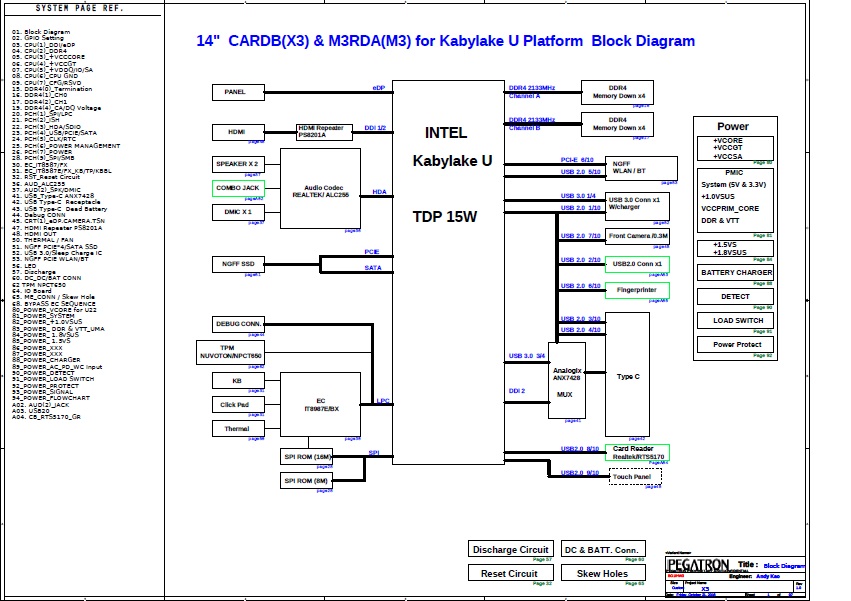This screenshot has height=601, width=851.
Task: Select the HDMI Repeater PS8201A block
Action: [324, 132]
